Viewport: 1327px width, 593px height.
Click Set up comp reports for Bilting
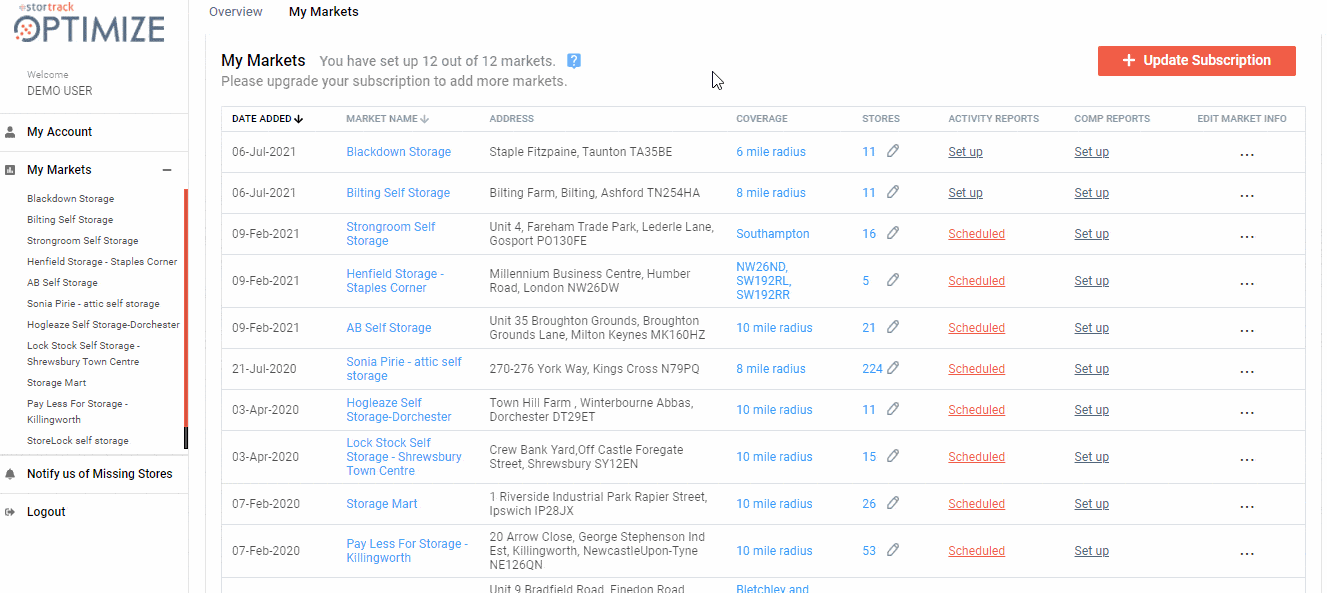(1092, 193)
